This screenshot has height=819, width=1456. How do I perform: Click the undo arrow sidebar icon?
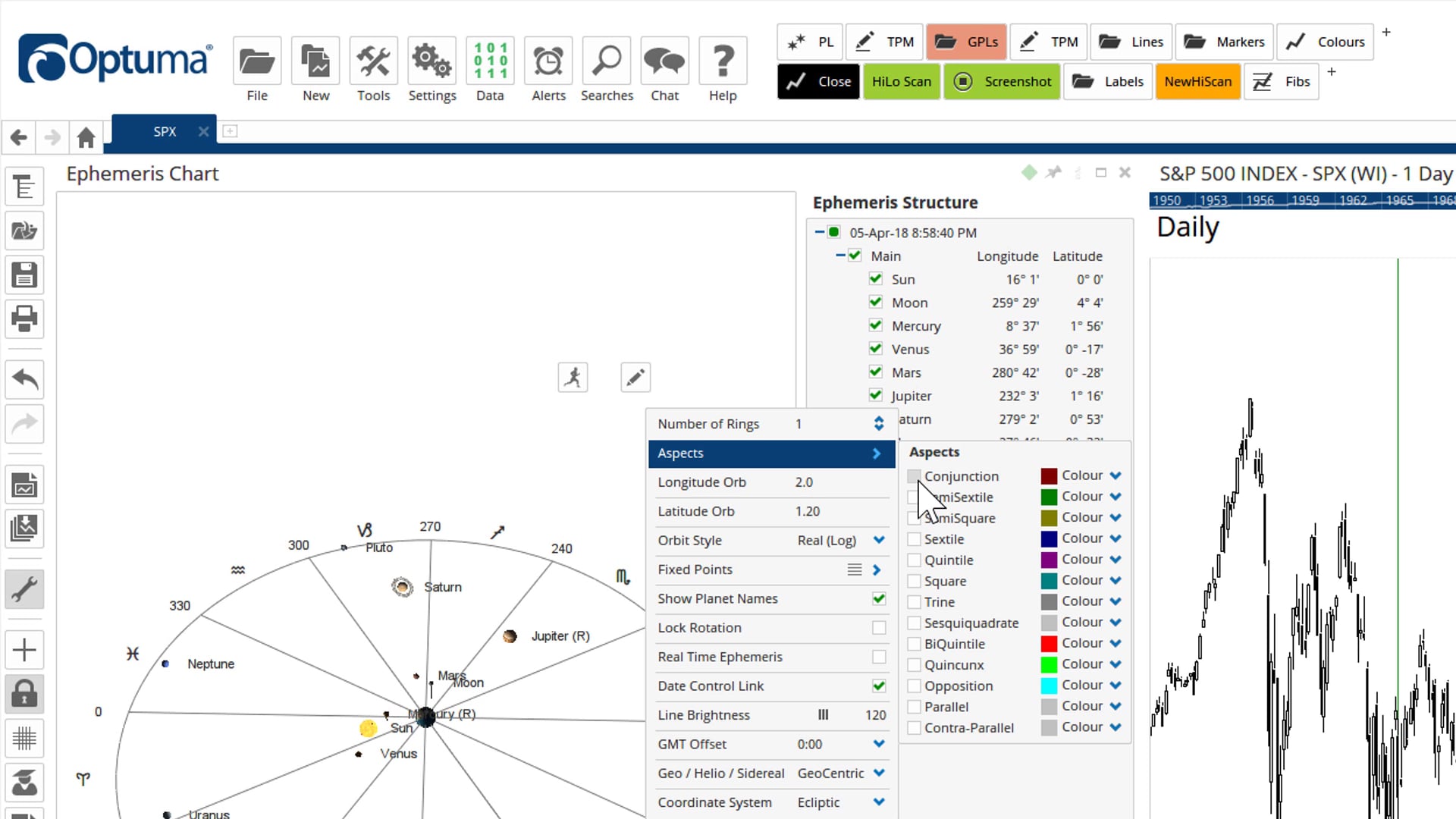coord(24,379)
